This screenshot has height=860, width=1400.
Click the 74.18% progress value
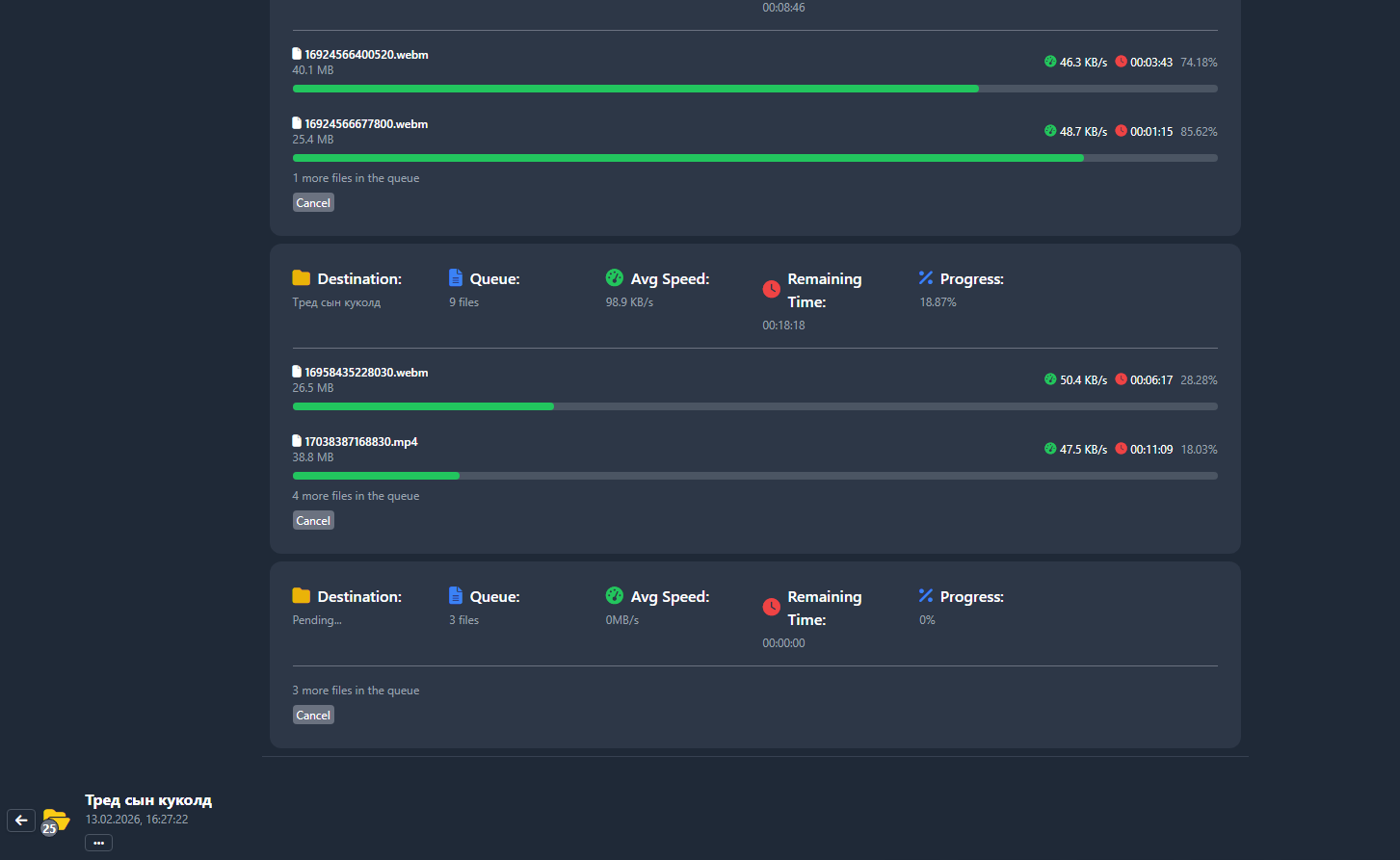coord(1199,63)
